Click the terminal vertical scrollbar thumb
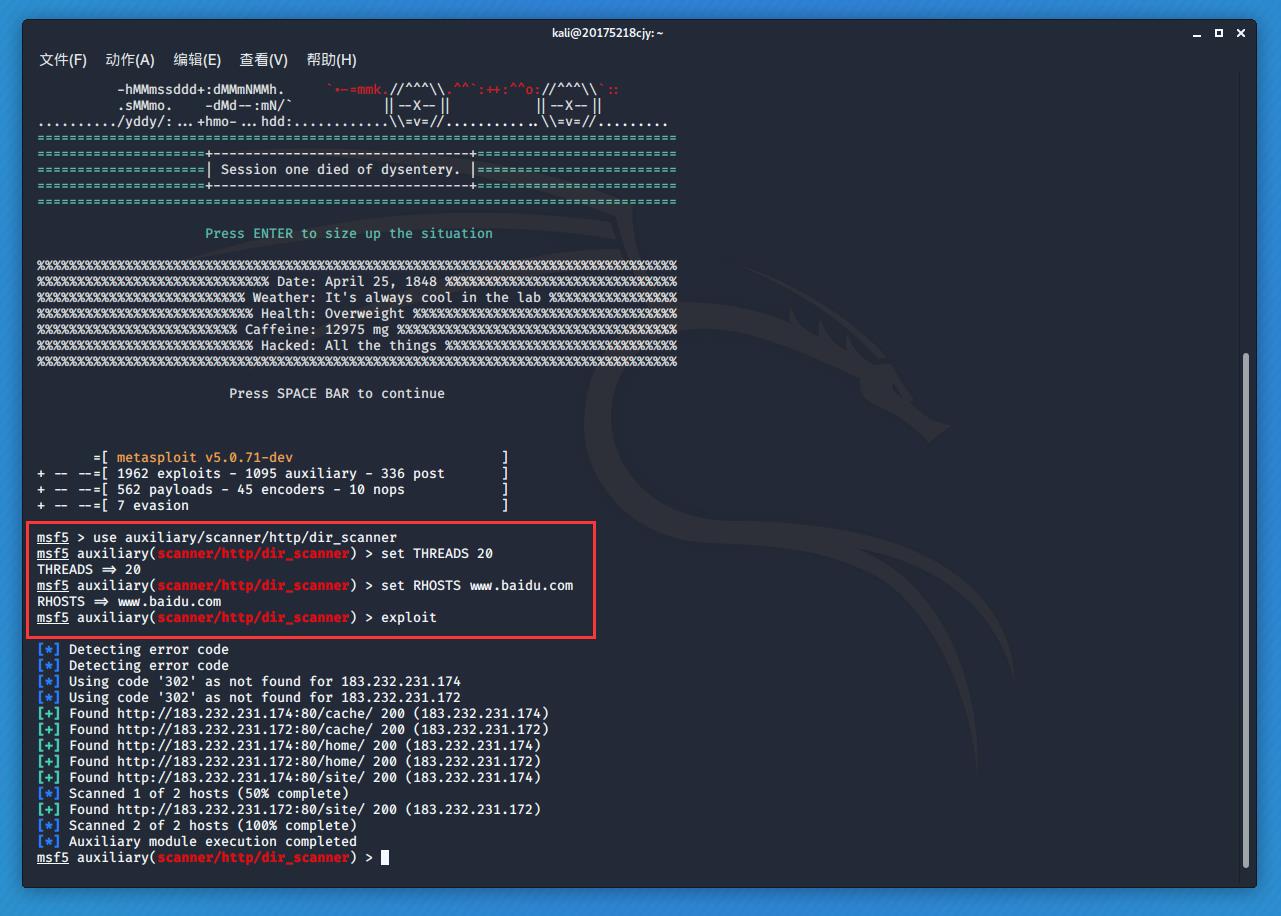The width and height of the screenshot is (1281, 916). 1246,610
